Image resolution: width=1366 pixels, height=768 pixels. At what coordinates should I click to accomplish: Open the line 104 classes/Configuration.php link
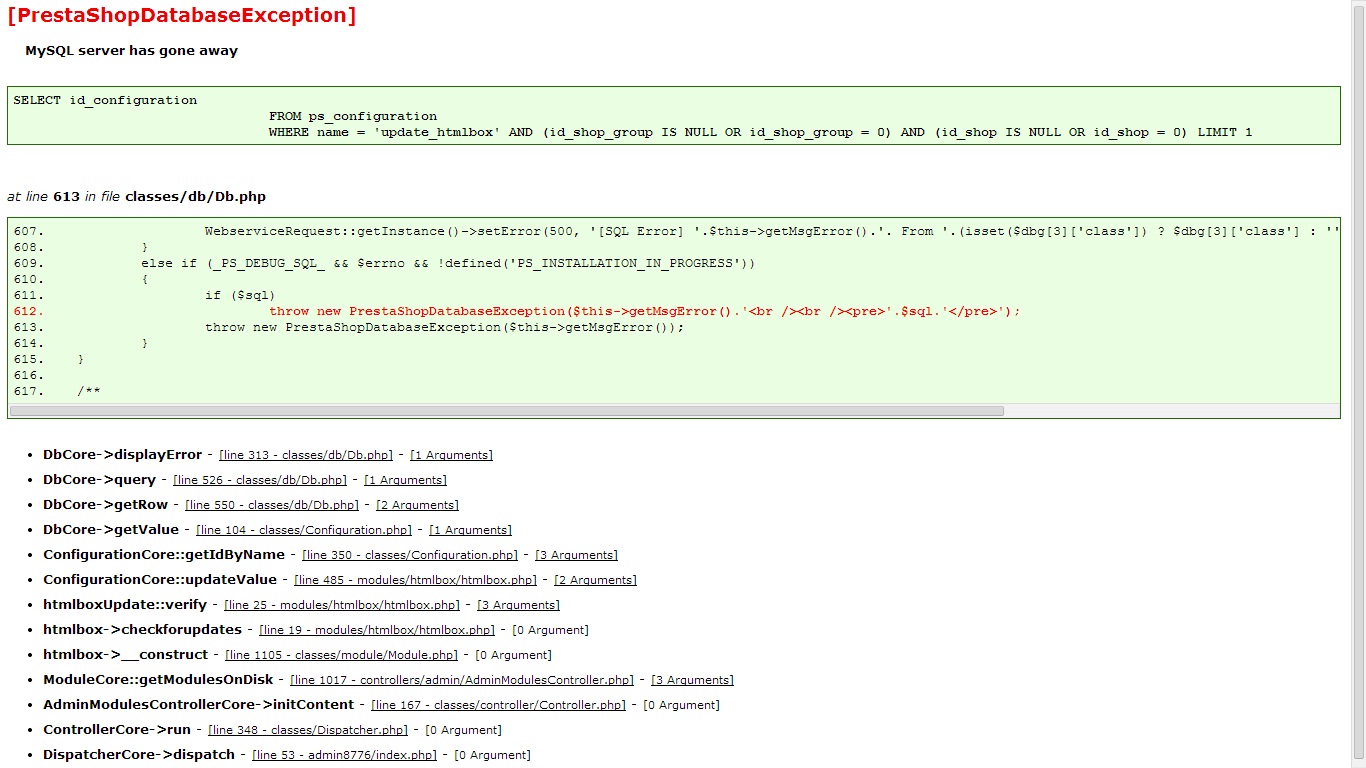coord(304,530)
